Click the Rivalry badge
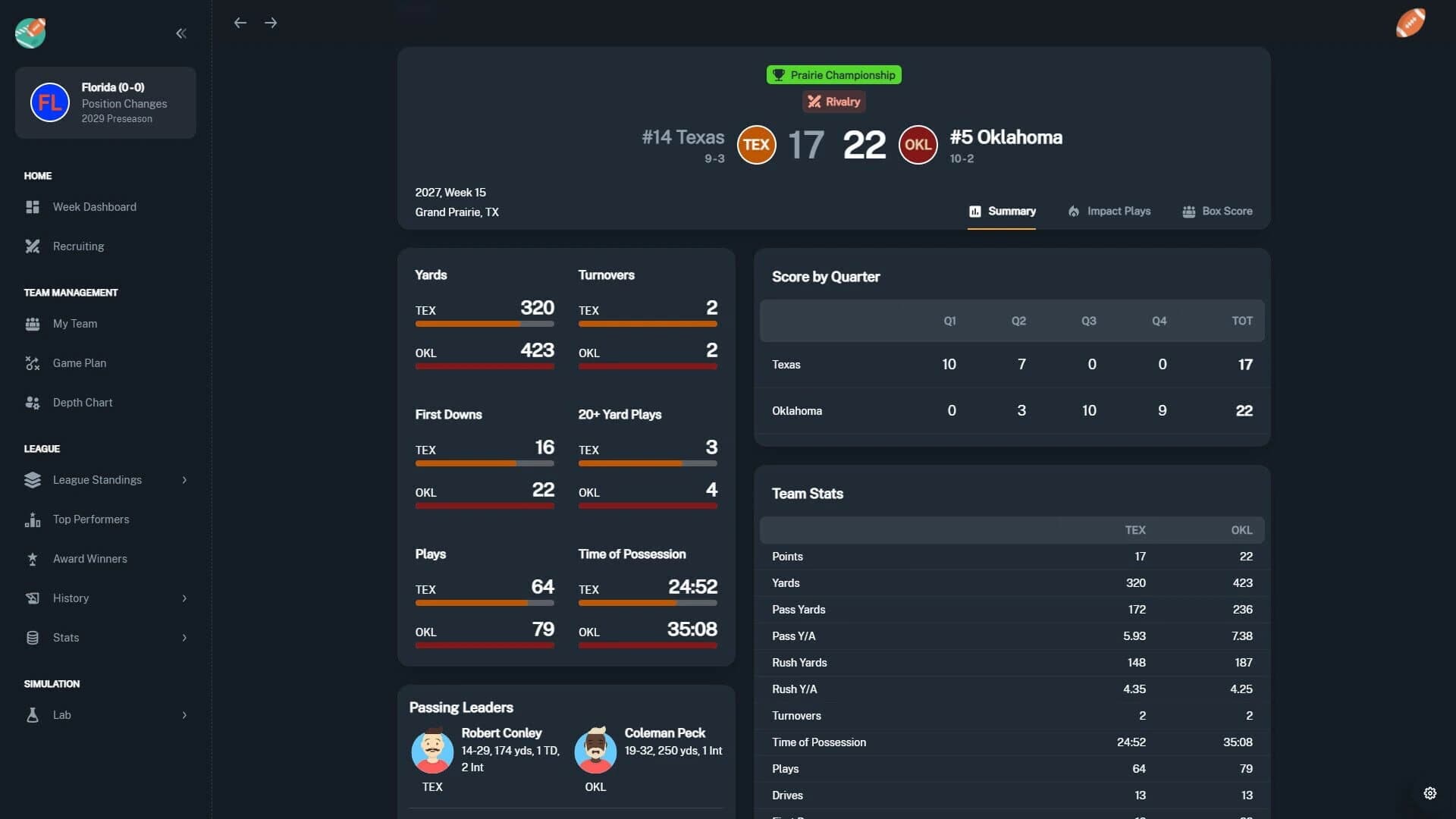 coord(833,101)
